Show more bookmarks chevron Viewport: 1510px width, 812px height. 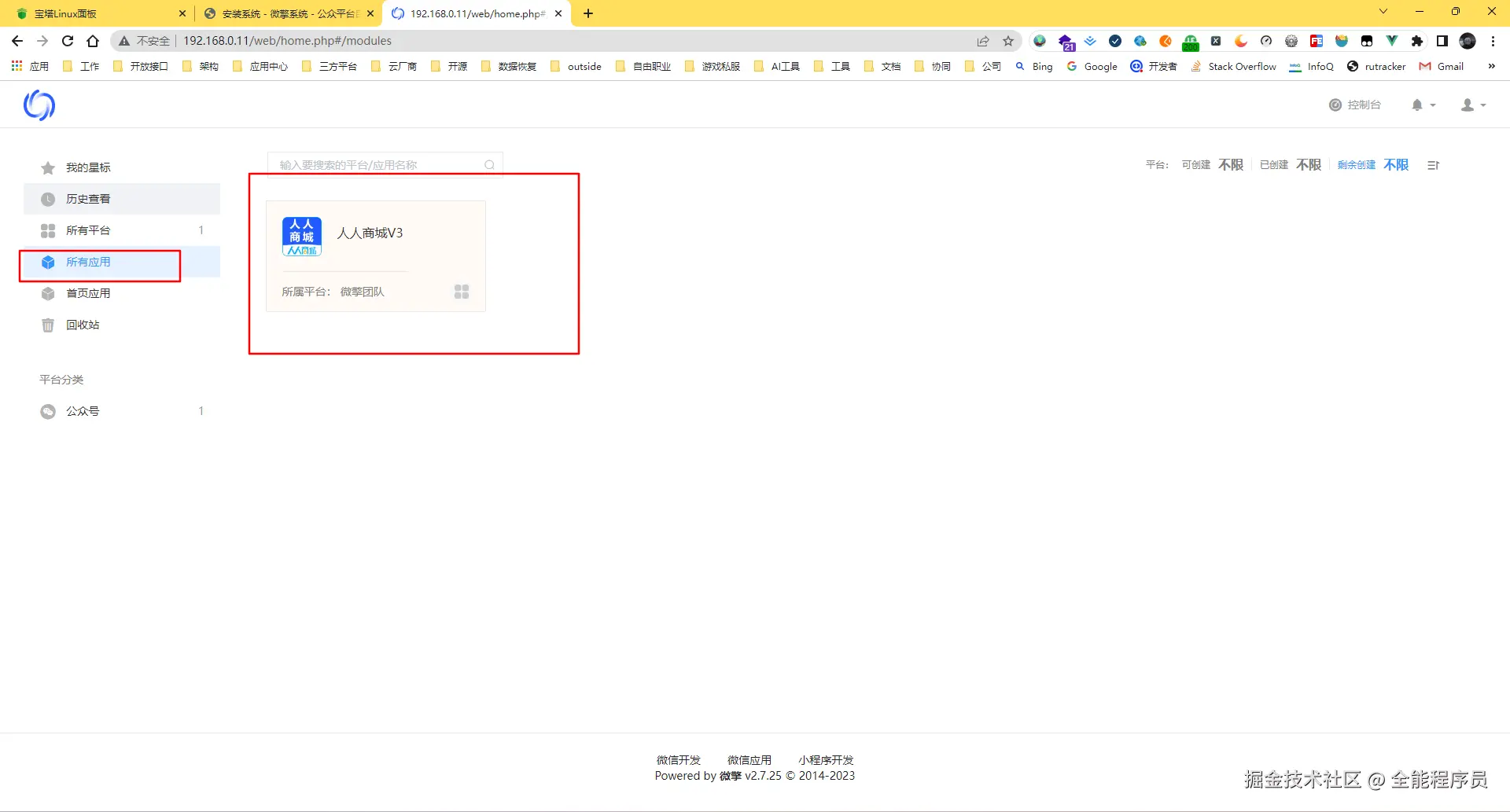(1491, 67)
